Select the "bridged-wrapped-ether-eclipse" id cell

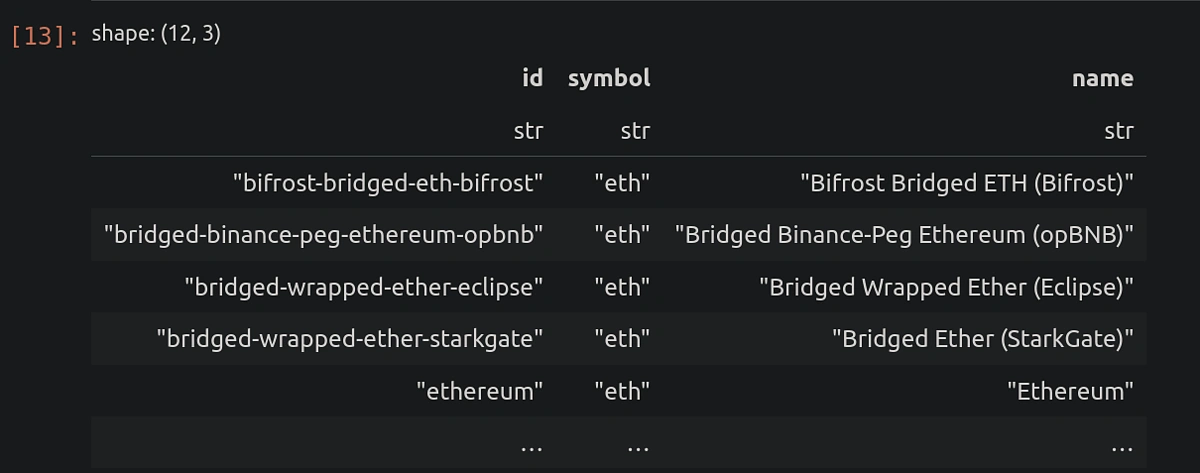click(364, 287)
